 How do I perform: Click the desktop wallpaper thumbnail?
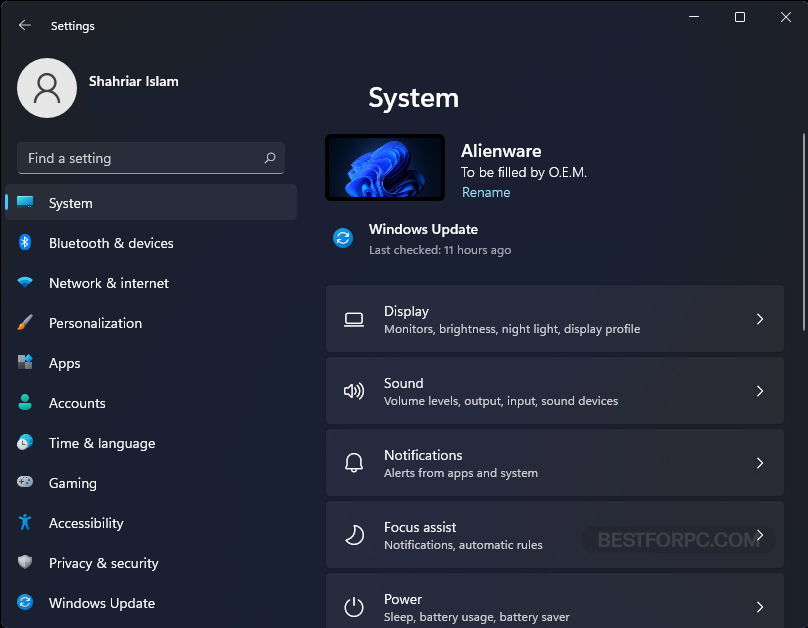385,167
